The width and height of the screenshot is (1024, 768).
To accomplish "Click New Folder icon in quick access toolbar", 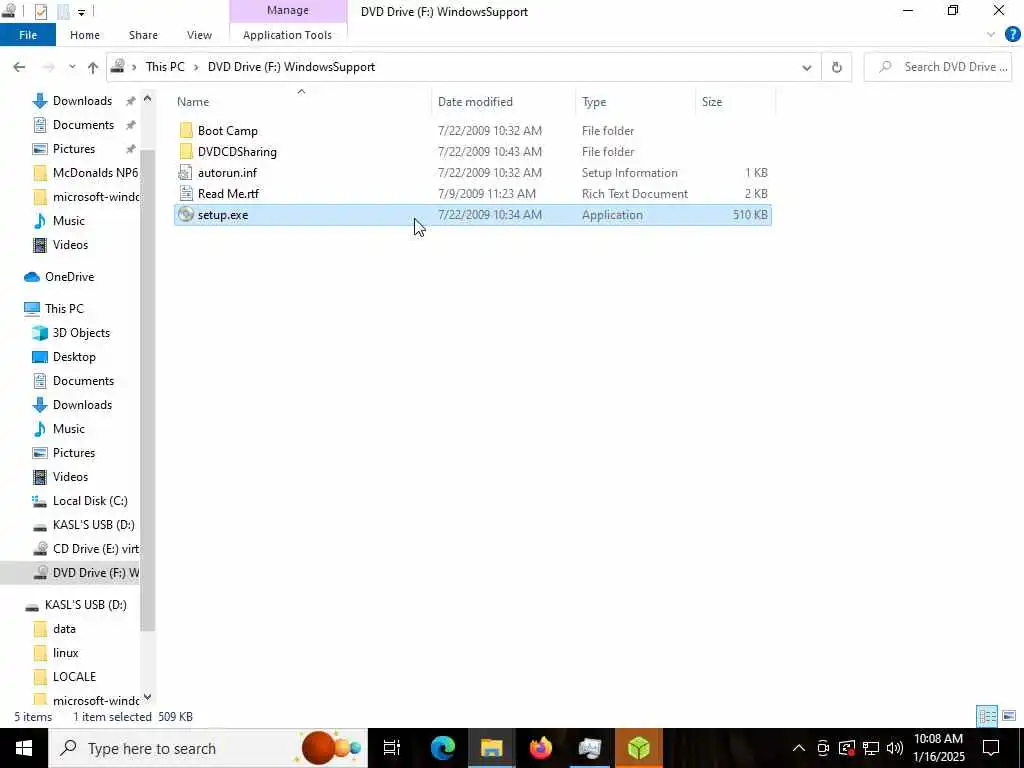I will 63,11.
